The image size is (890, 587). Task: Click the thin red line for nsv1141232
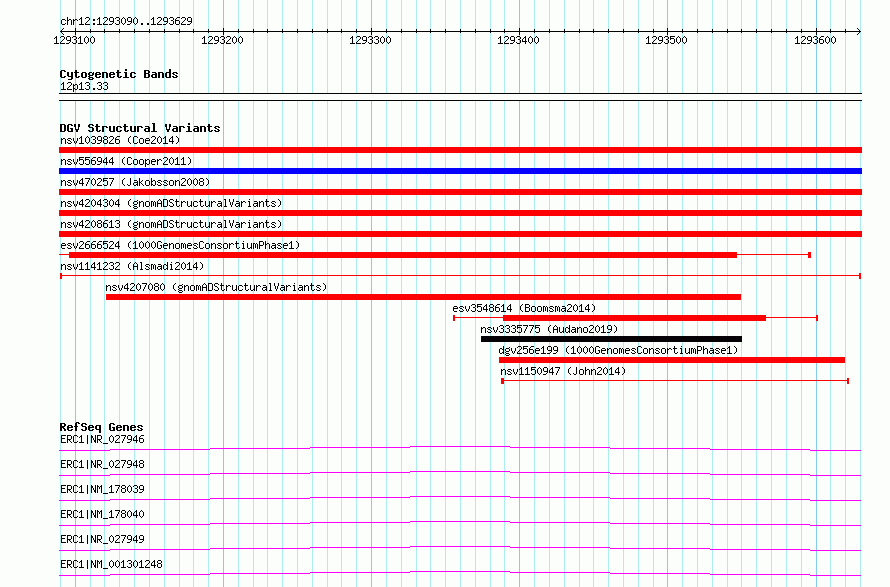pos(460,276)
